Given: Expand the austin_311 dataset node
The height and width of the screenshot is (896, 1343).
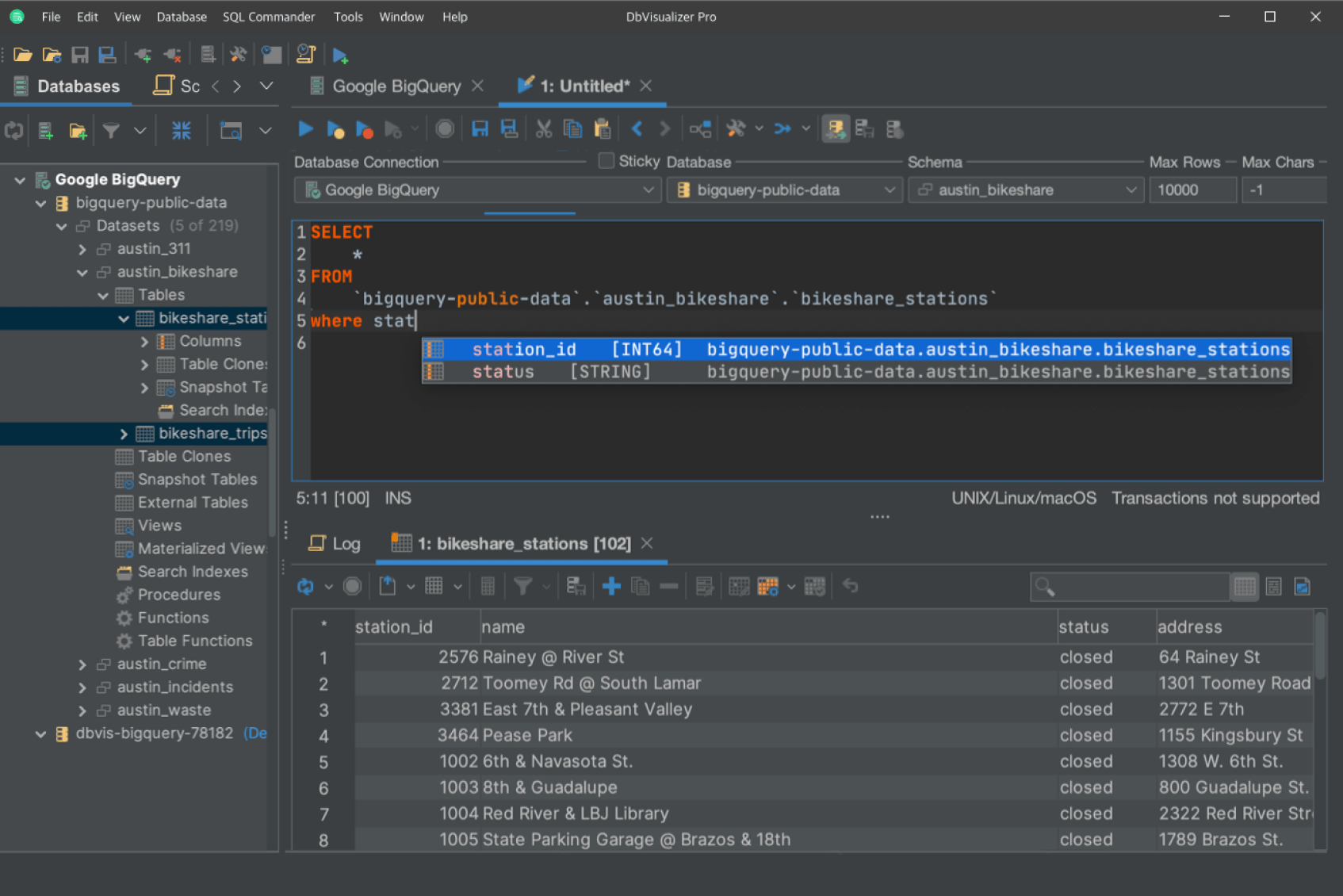Looking at the screenshot, I should [82, 249].
